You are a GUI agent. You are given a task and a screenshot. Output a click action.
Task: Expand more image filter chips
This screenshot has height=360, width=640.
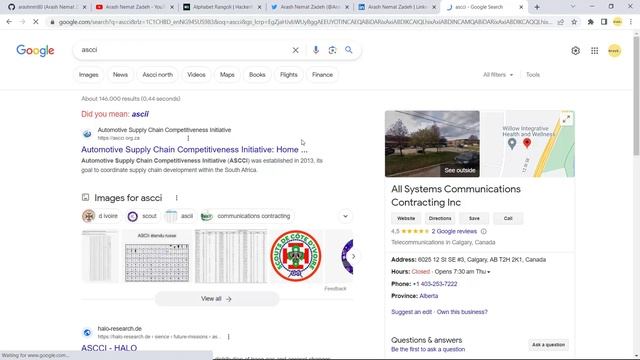pyautogui.click(x=345, y=216)
